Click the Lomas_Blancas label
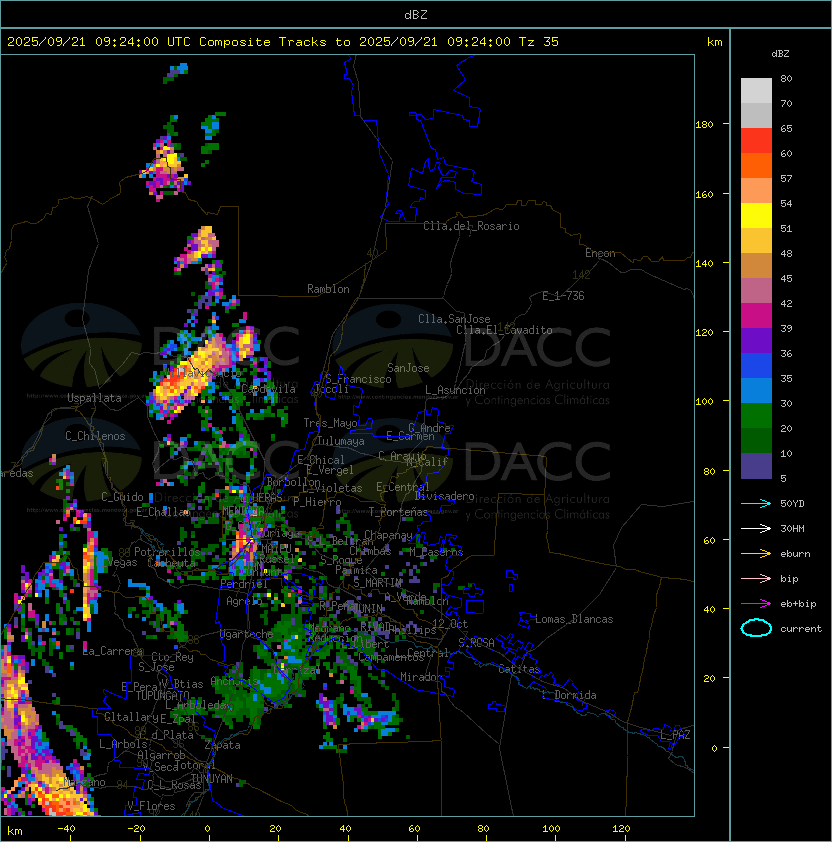This screenshot has width=832, height=842. point(574,619)
